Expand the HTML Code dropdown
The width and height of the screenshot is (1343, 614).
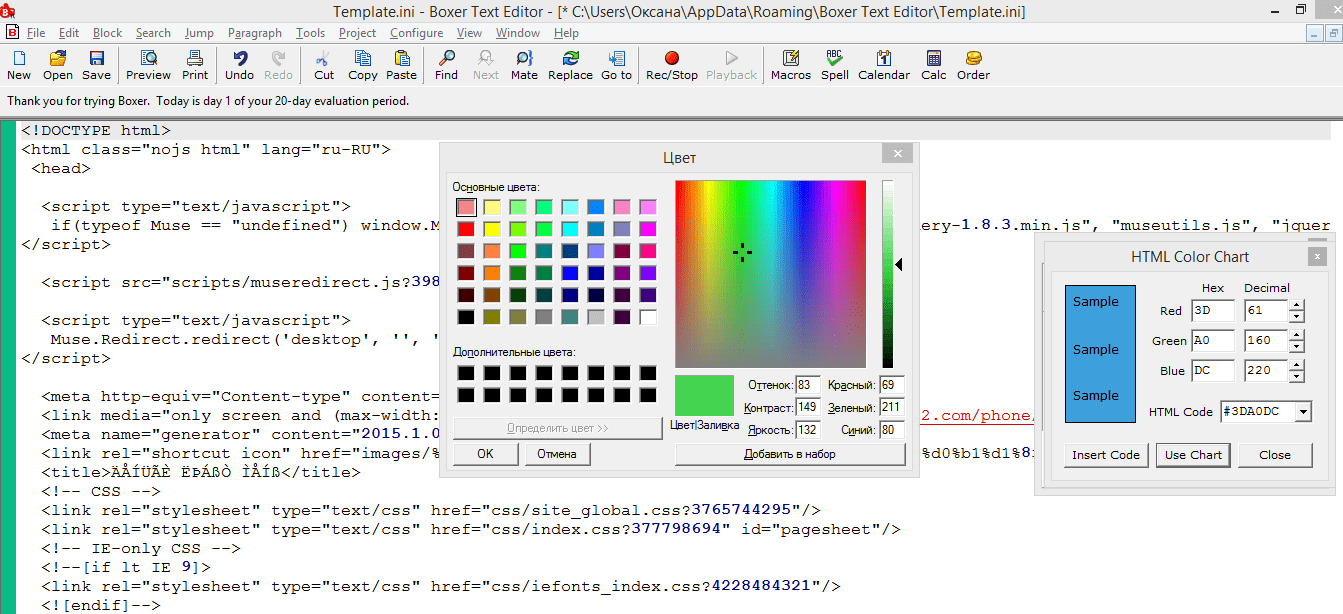click(1302, 412)
